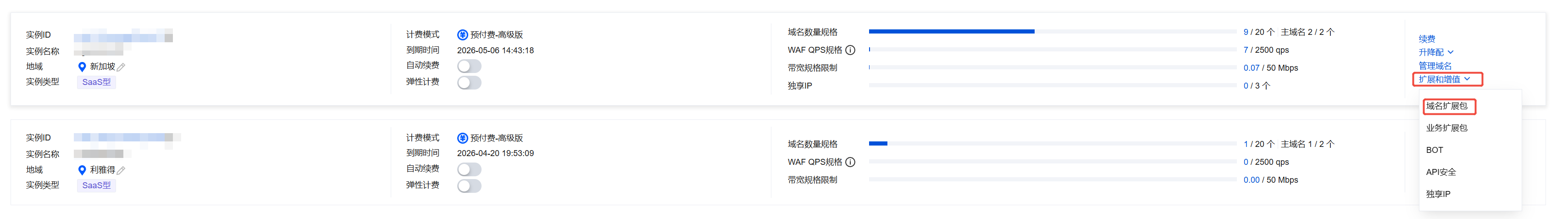Click prepaid billing icon expiring 2026-05-06
This screenshot has height=219, width=1568.
462,35
